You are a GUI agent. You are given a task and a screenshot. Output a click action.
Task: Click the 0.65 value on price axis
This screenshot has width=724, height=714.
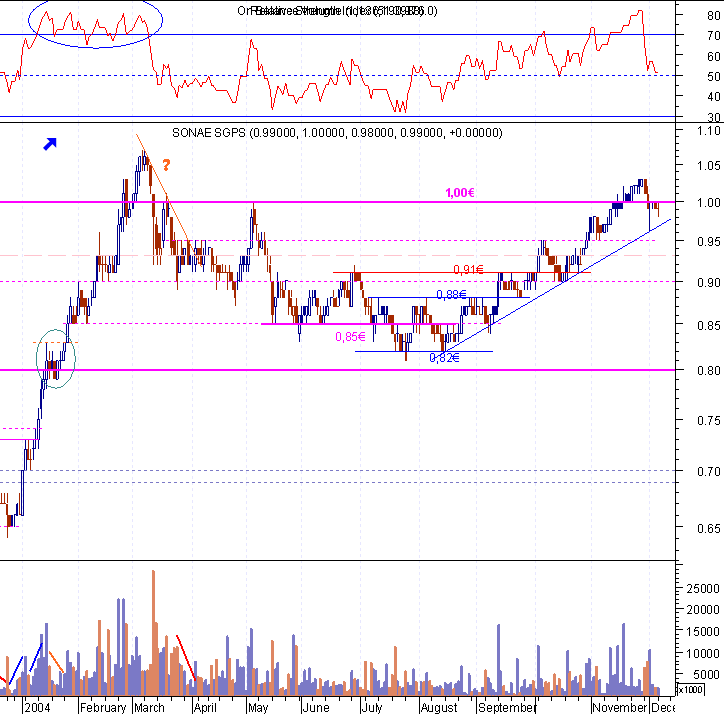pos(709,528)
